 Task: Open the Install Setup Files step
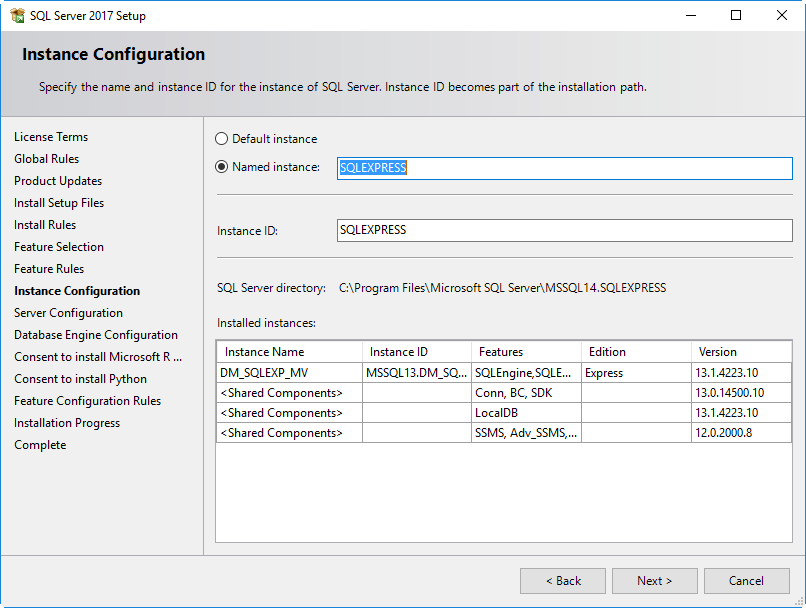[x=59, y=203]
